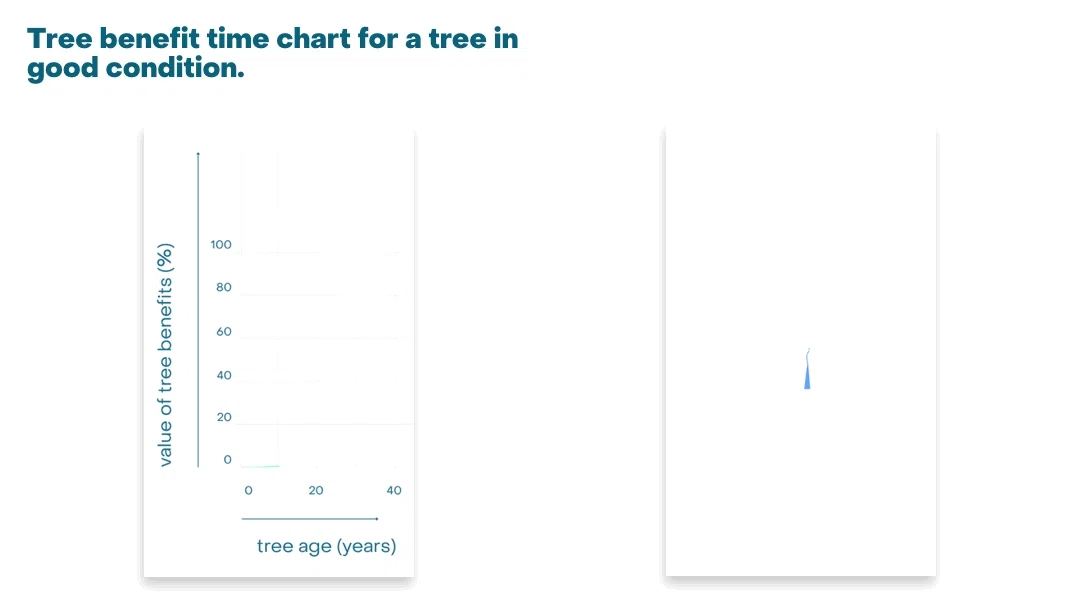Click the x-axis '0' tick label
Viewport: 1080px width, 608px height.
249,490
